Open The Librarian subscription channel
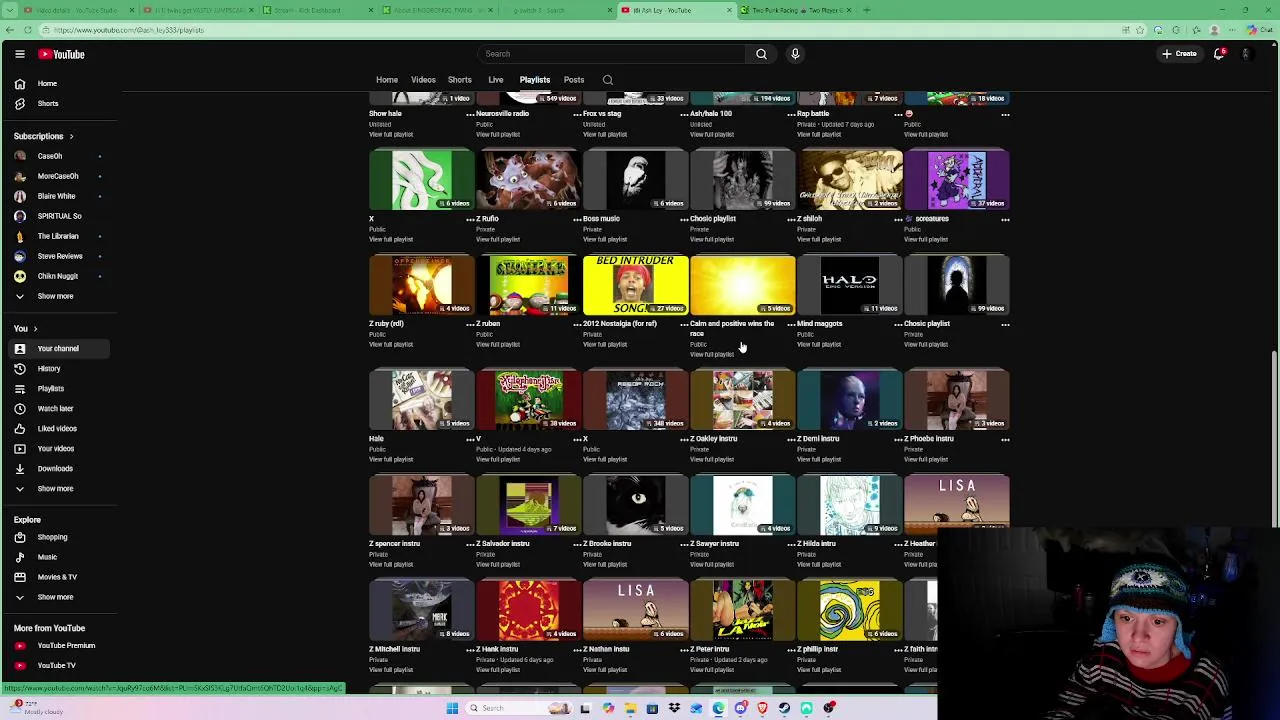1280x720 pixels. point(57,236)
